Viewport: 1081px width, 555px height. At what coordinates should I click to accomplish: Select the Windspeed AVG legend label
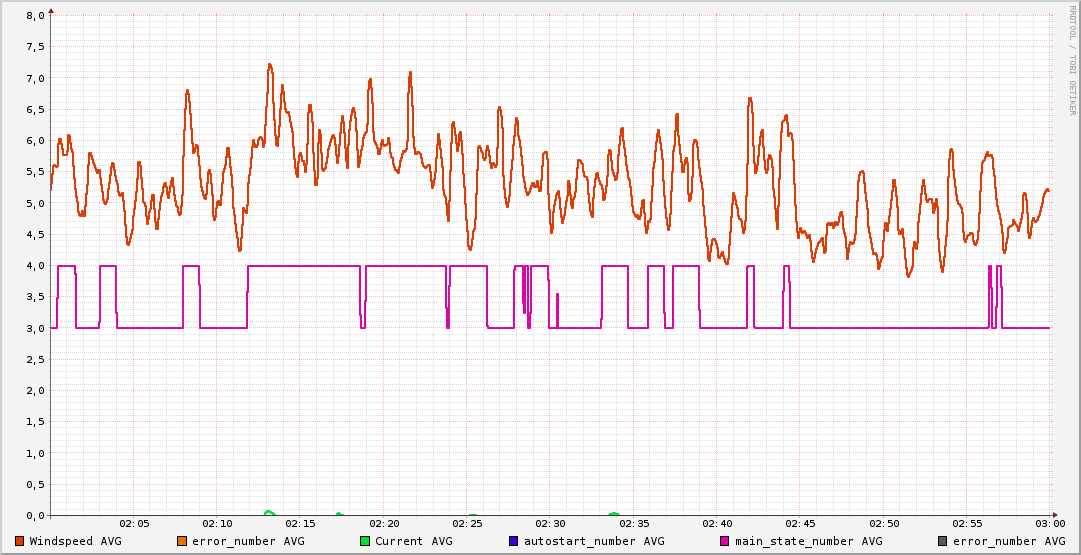75,541
